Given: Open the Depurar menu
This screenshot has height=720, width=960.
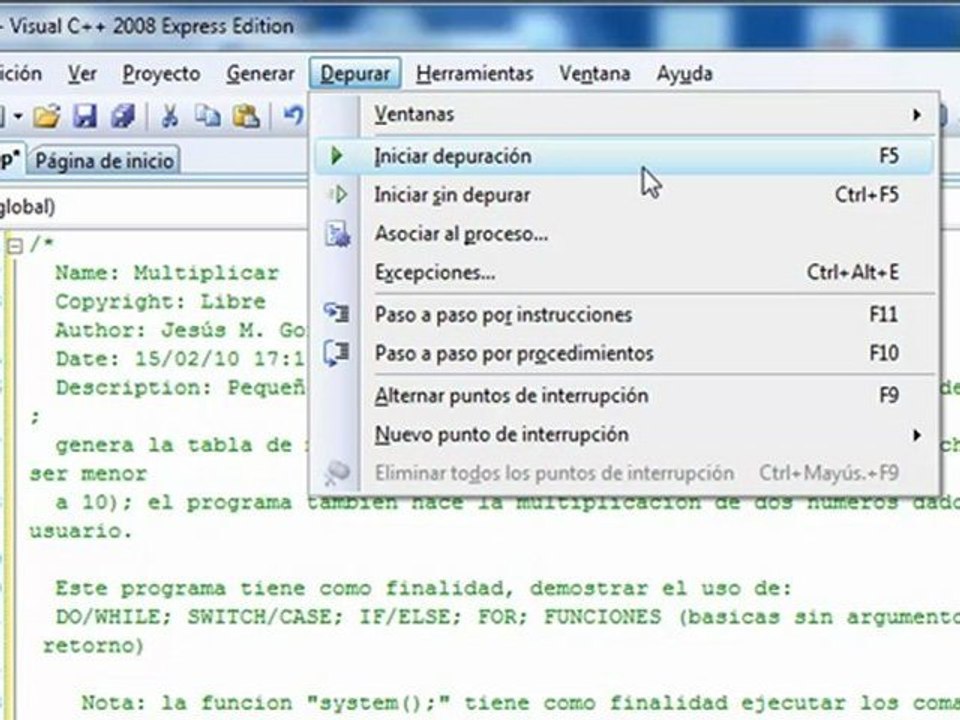Looking at the screenshot, I should pos(355,73).
